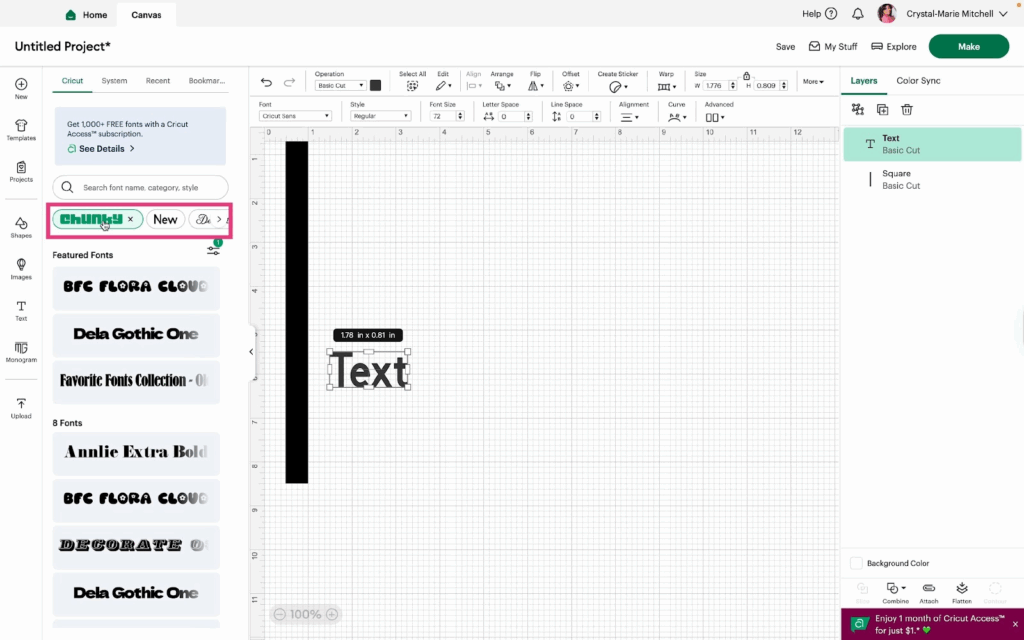Toggle the size aspect ratio lock
Image resolution: width=1024 pixels, height=640 pixels.
(746, 76)
